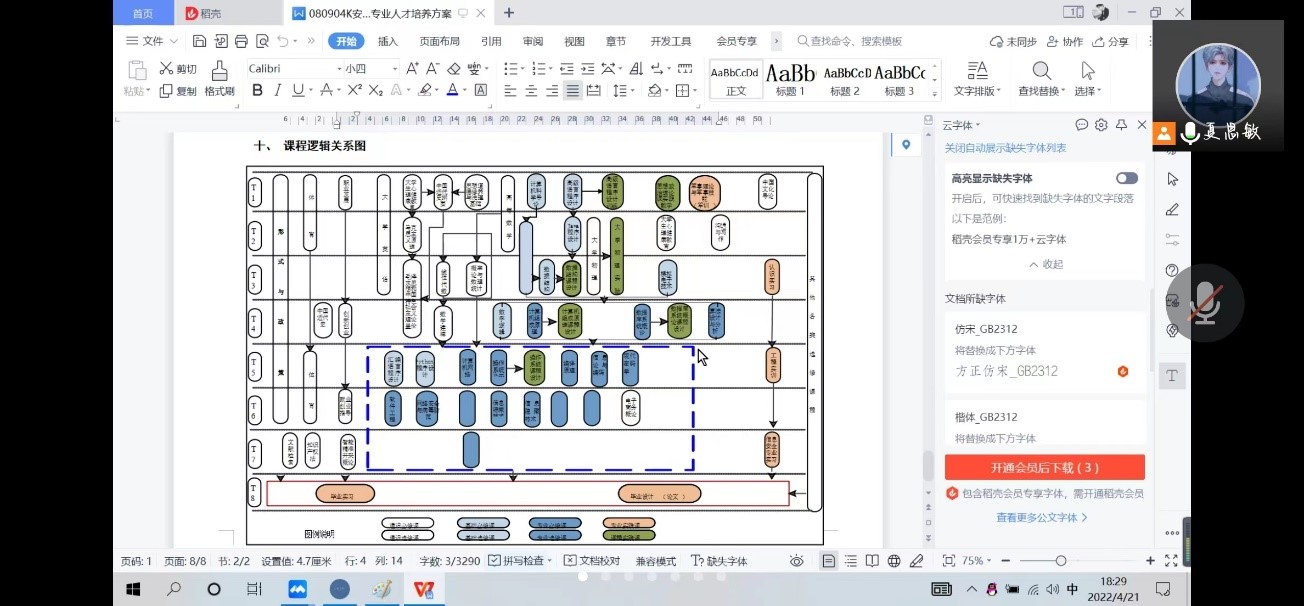Apply bold formatting with the B icon
The width and height of the screenshot is (1304, 606).
(257, 90)
